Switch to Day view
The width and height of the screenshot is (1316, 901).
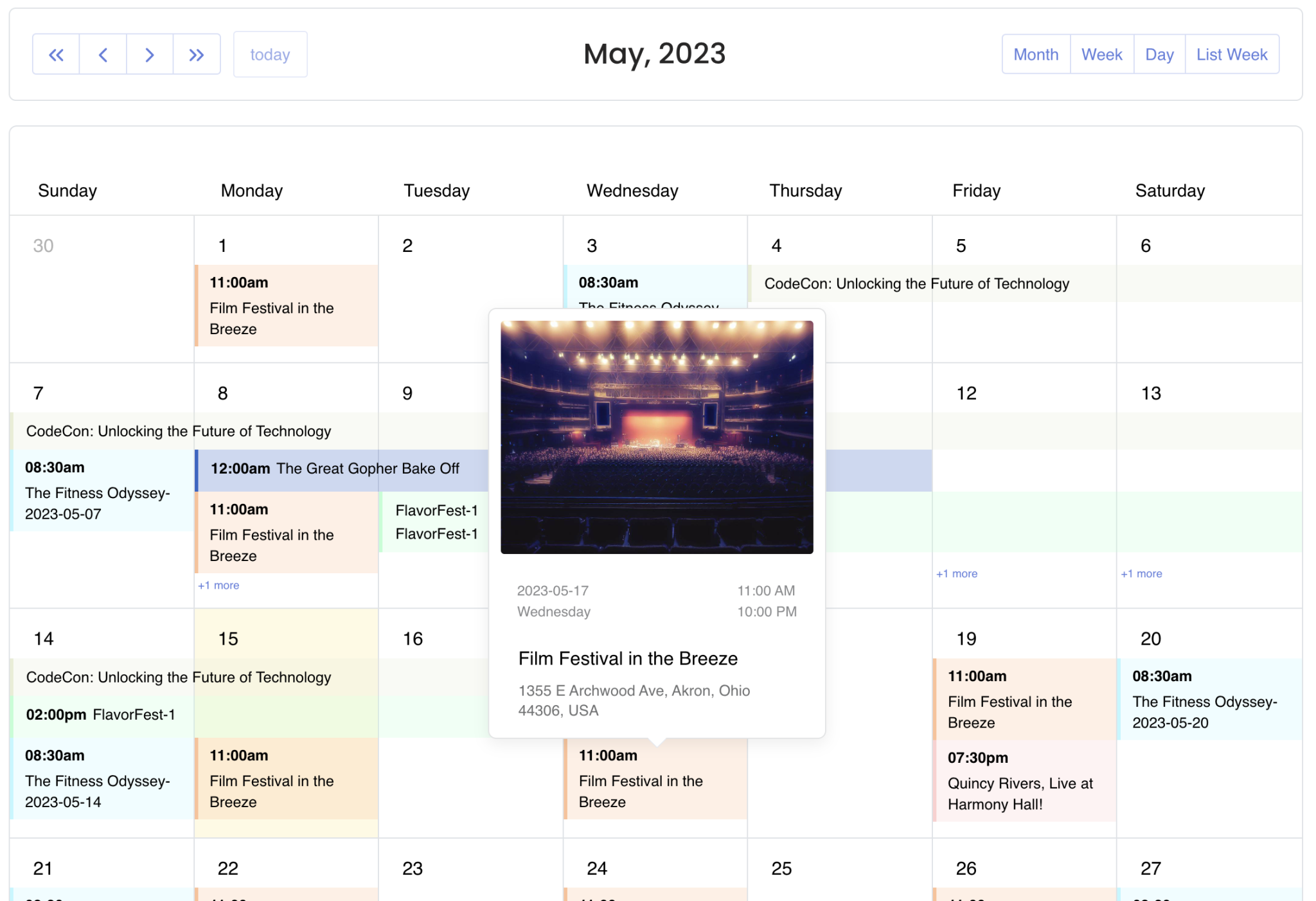1159,54
